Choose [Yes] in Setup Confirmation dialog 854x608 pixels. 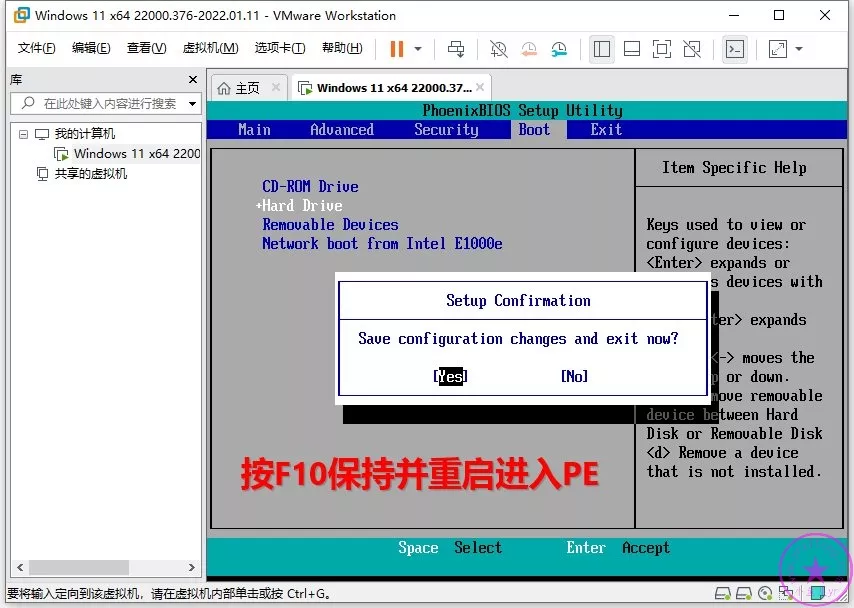click(x=450, y=376)
